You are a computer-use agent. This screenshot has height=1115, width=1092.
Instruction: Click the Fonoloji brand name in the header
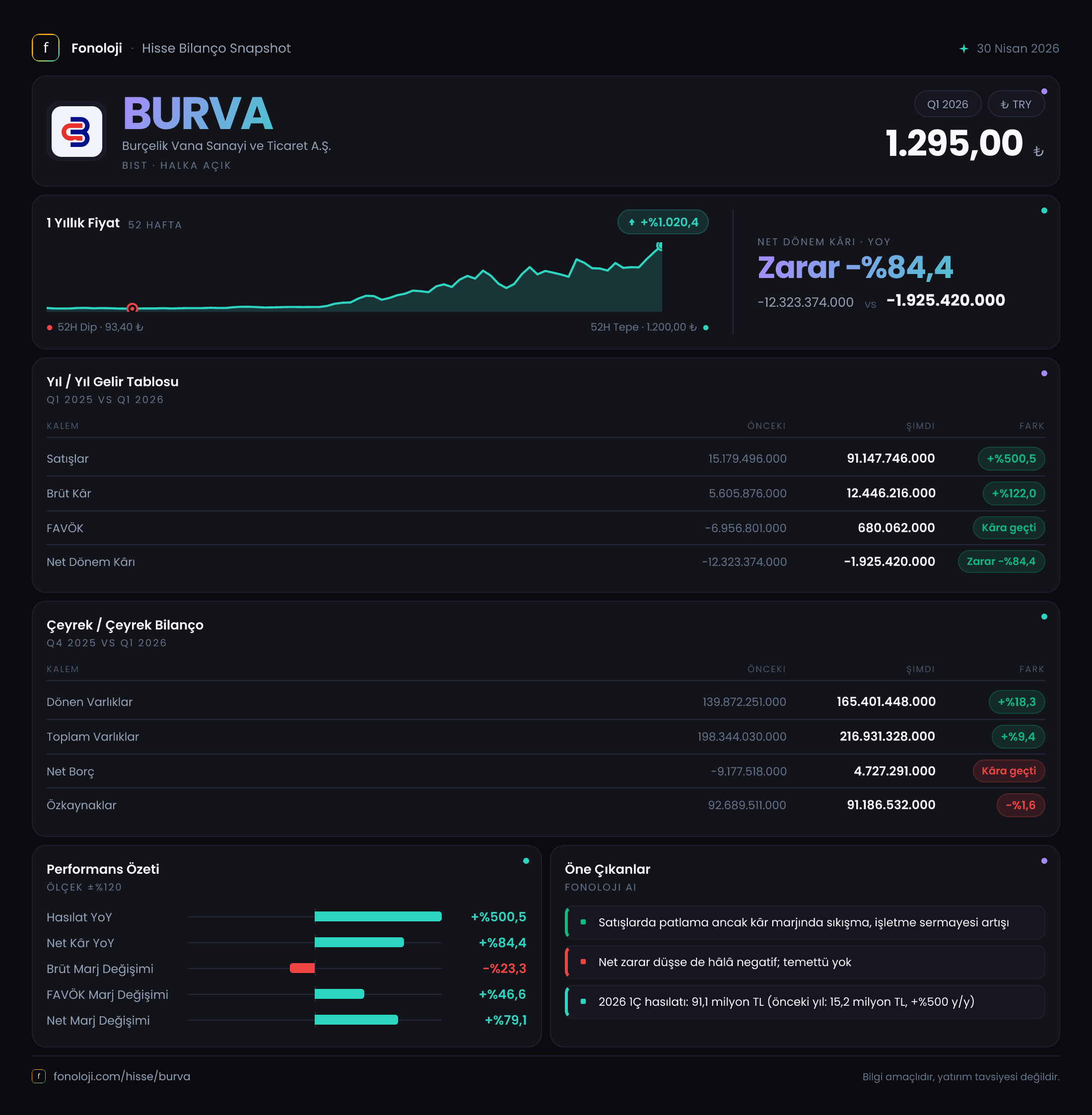coord(96,48)
